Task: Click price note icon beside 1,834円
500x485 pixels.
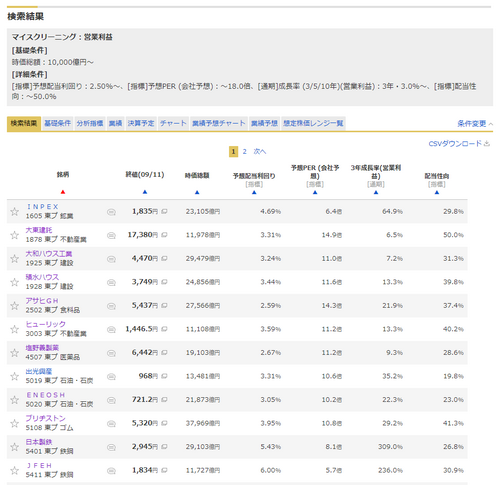Action: click(x=164, y=470)
